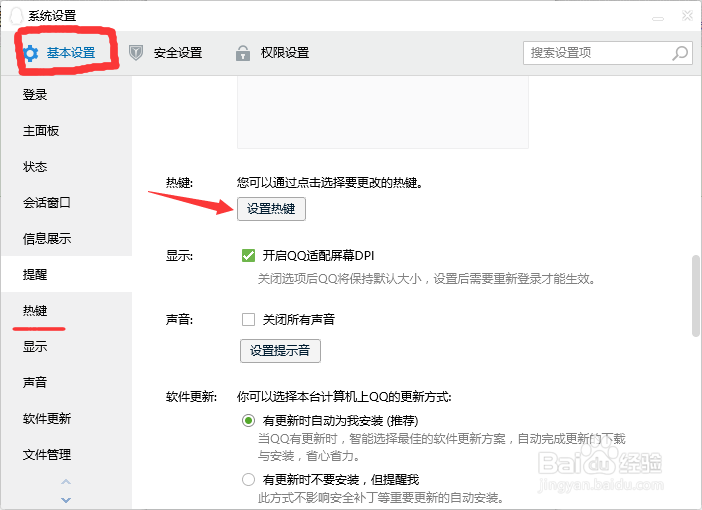
Task: Select 会话窗口 in the sidebar
Action: (x=66, y=202)
